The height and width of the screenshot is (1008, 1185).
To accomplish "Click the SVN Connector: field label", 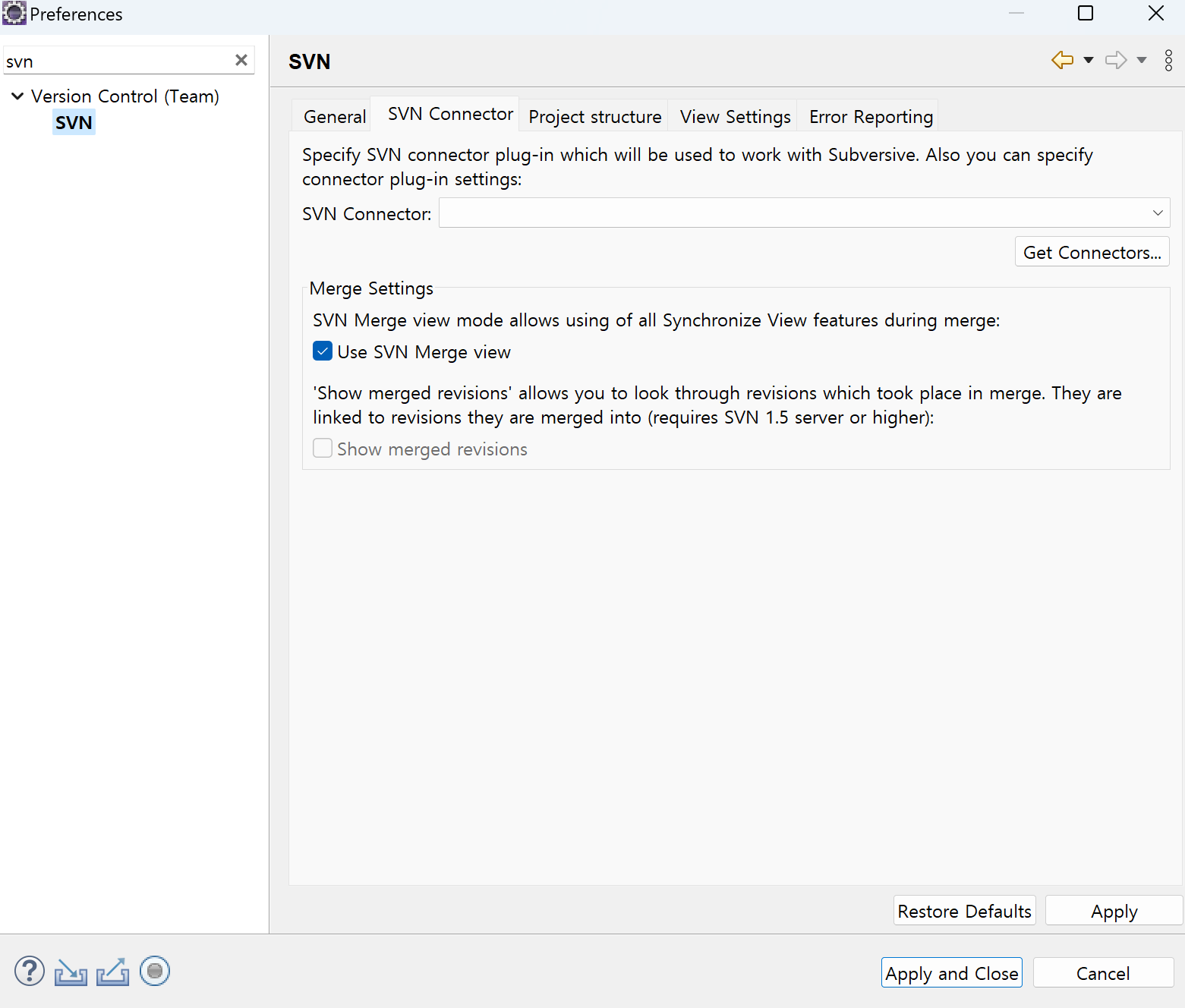I will point(367,214).
